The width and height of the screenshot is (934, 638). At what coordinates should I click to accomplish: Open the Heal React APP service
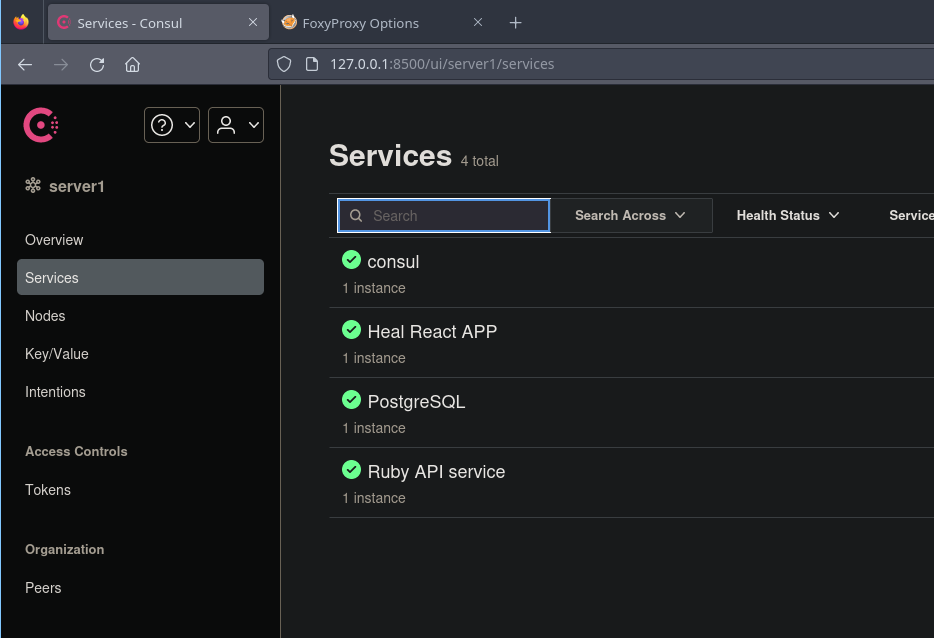(432, 332)
